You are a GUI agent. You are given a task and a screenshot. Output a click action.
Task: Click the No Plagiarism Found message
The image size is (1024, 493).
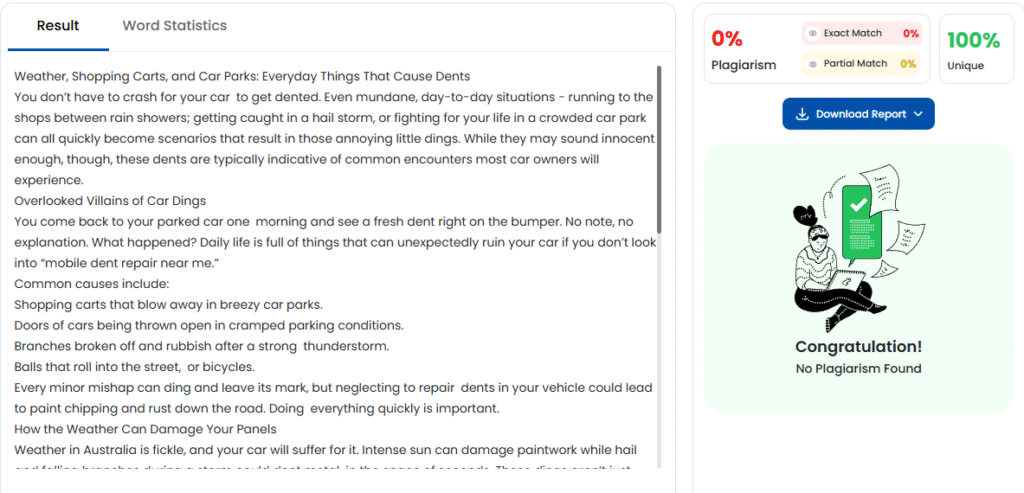[x=858, y=369]
